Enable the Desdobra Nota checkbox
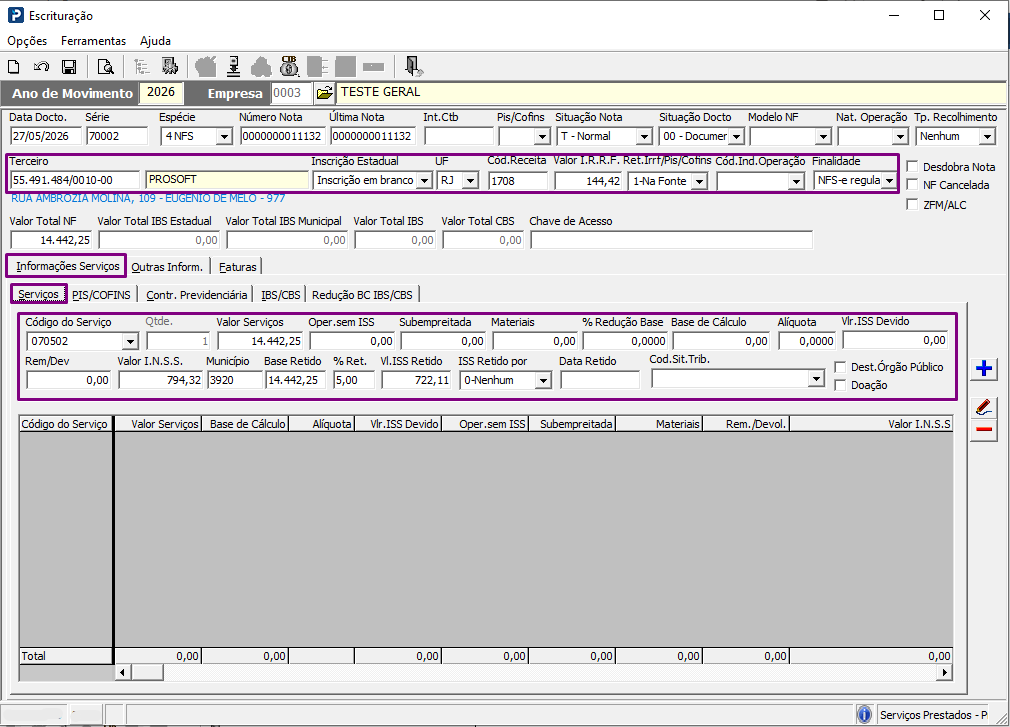1010x727 pixels. (912, 167)
